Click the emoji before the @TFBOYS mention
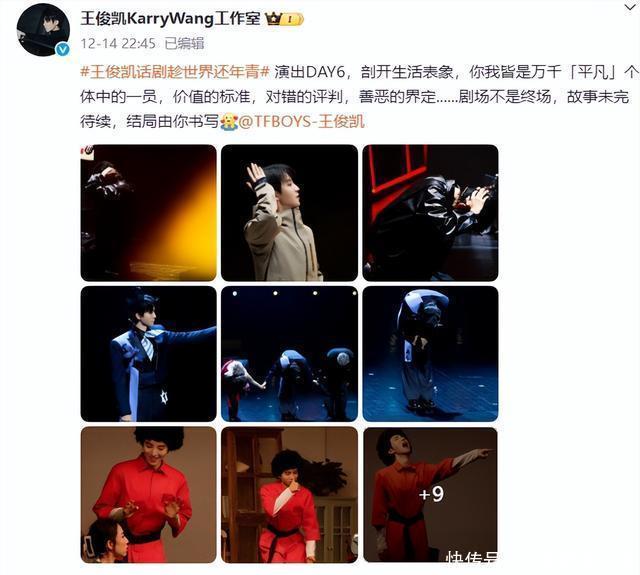 click(229, 122)
